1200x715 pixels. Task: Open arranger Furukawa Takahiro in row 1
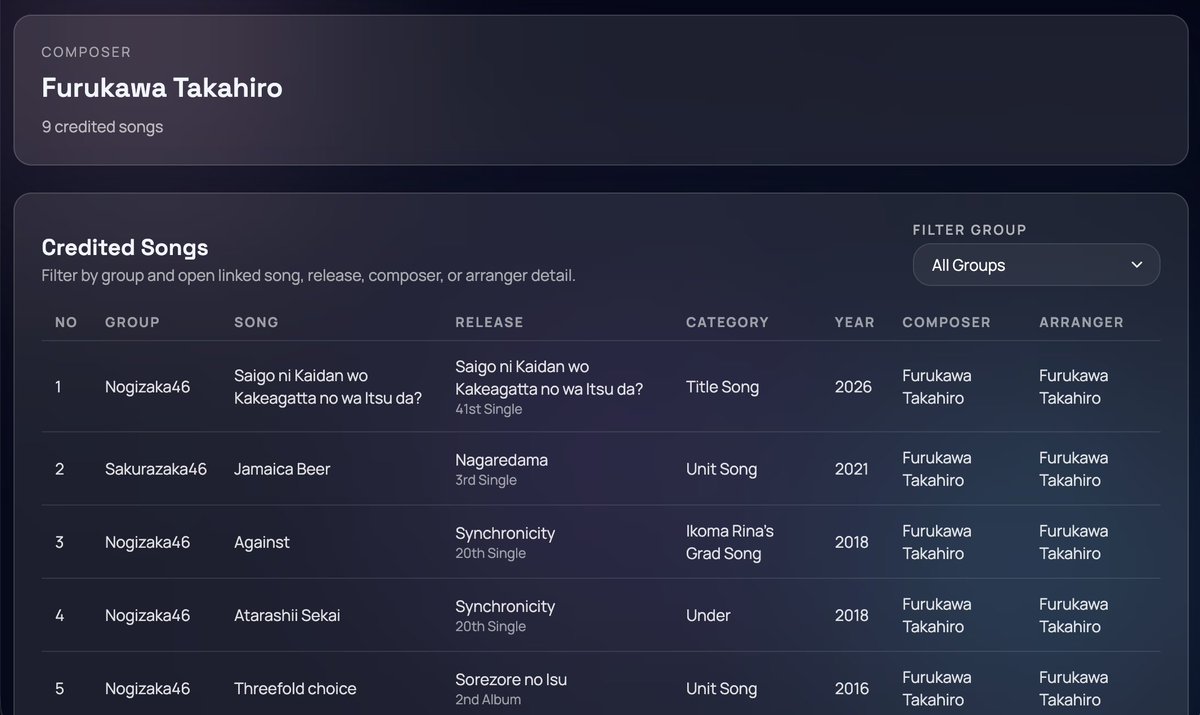(1074, 387)
